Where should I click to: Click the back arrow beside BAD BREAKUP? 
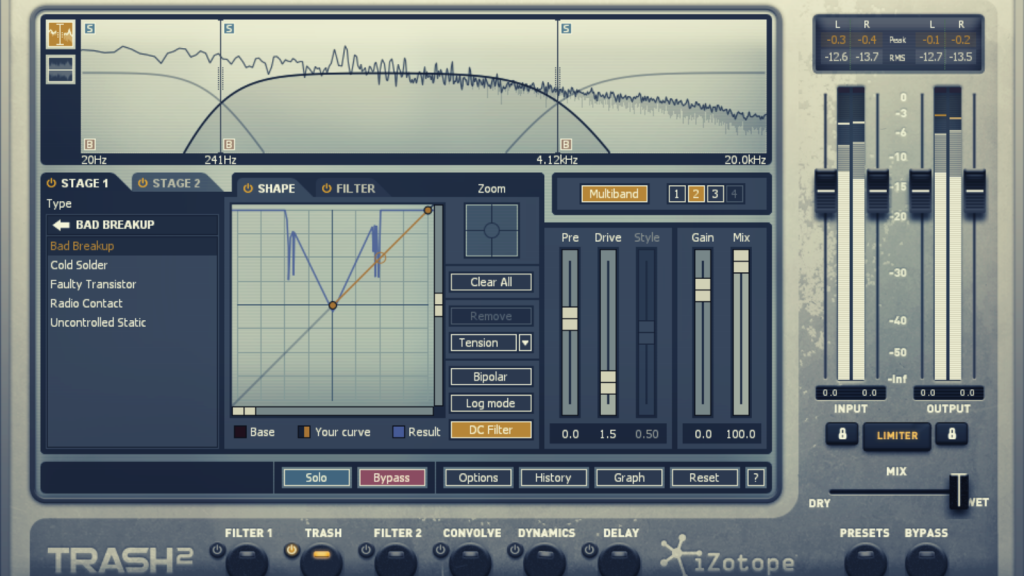click(61, 225)
